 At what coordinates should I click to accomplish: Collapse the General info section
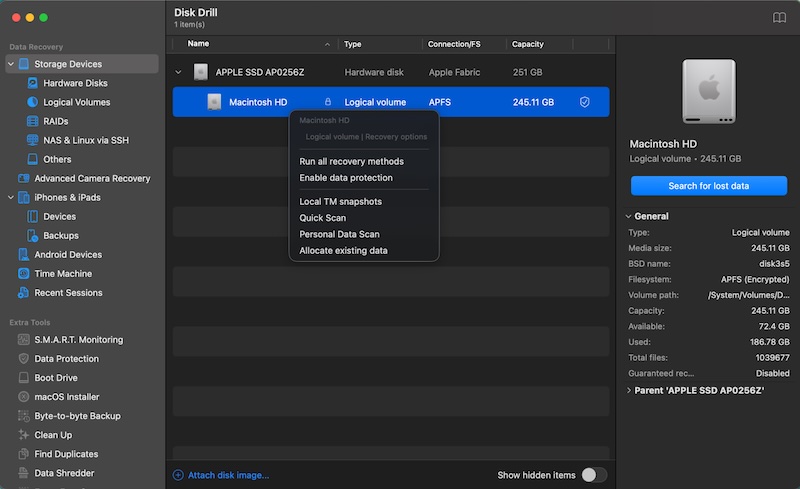point(629,216)
